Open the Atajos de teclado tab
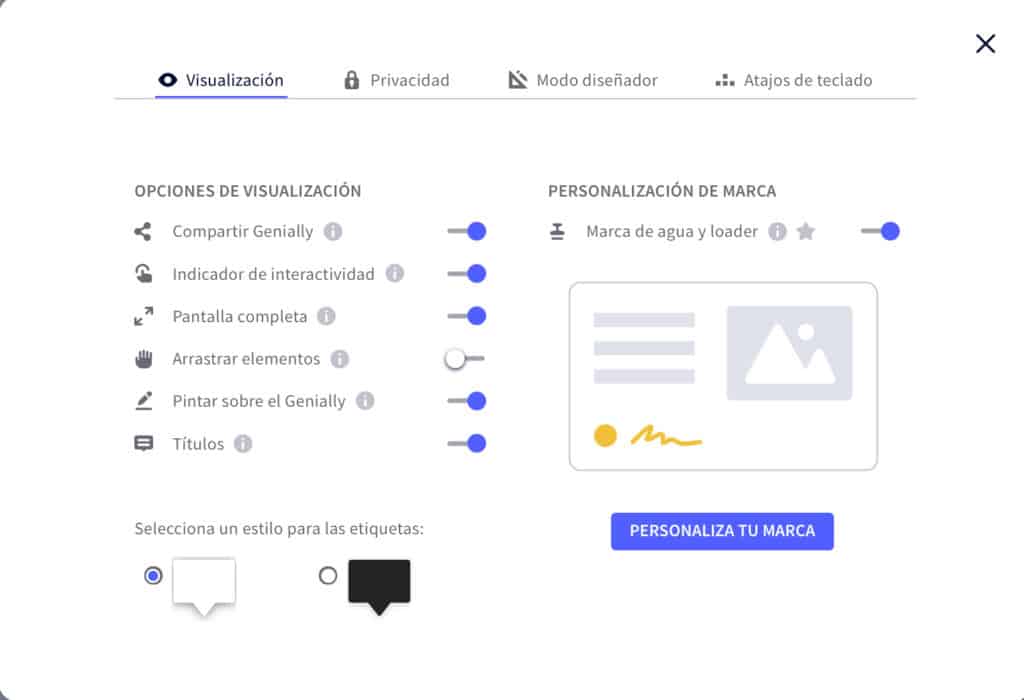The image size is (1024, 700). click(793, 80)
